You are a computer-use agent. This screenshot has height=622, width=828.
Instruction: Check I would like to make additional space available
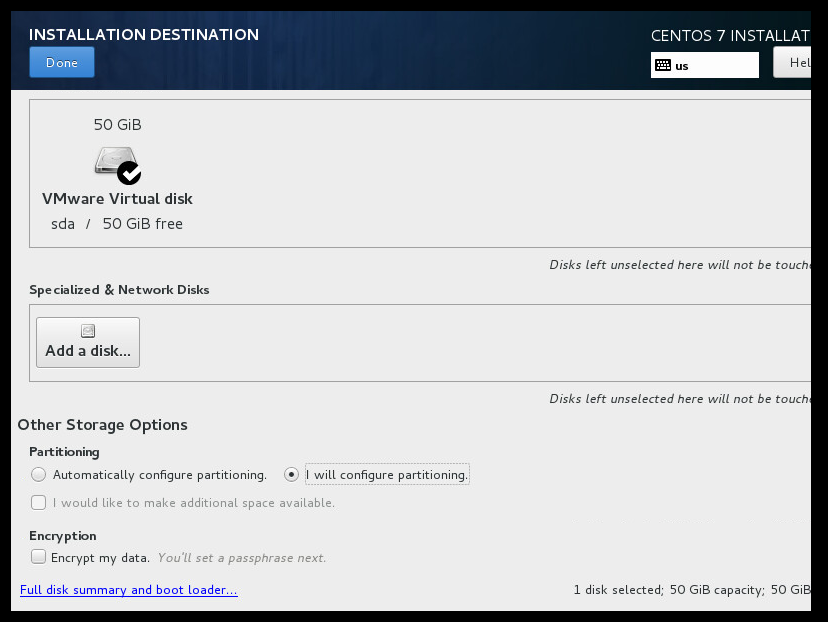[x=39, y=503]
